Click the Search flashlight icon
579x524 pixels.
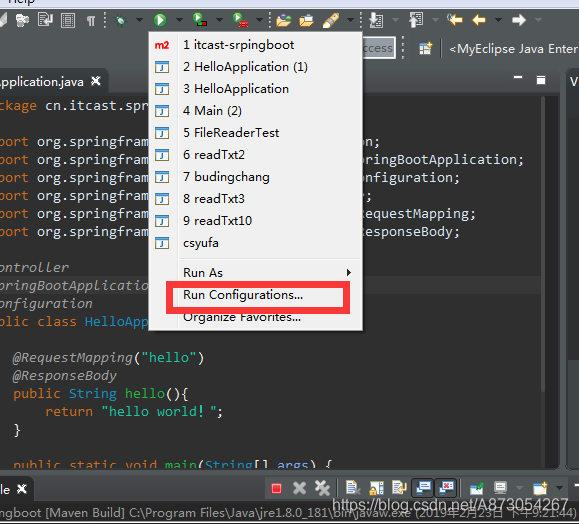click(330, 20)
